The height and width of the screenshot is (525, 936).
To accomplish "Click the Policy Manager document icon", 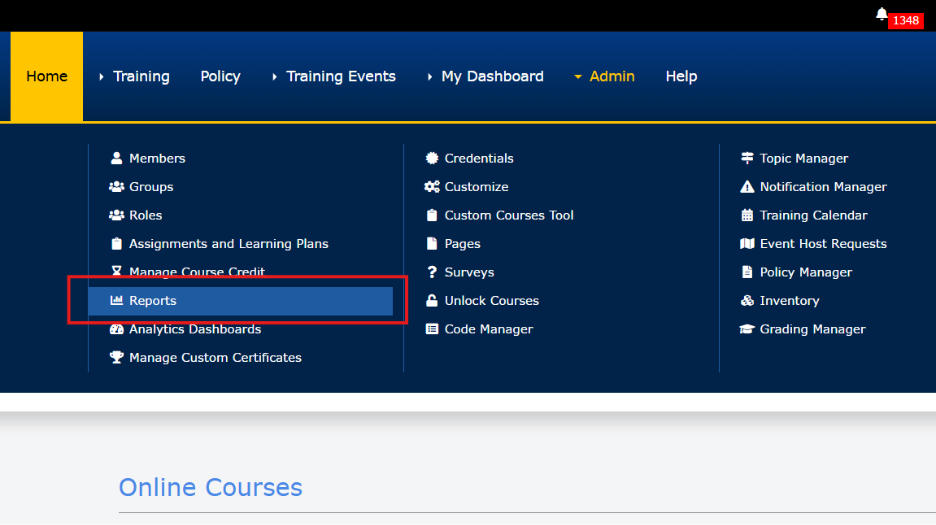I will pyautogui.click(x=747, y=272).
